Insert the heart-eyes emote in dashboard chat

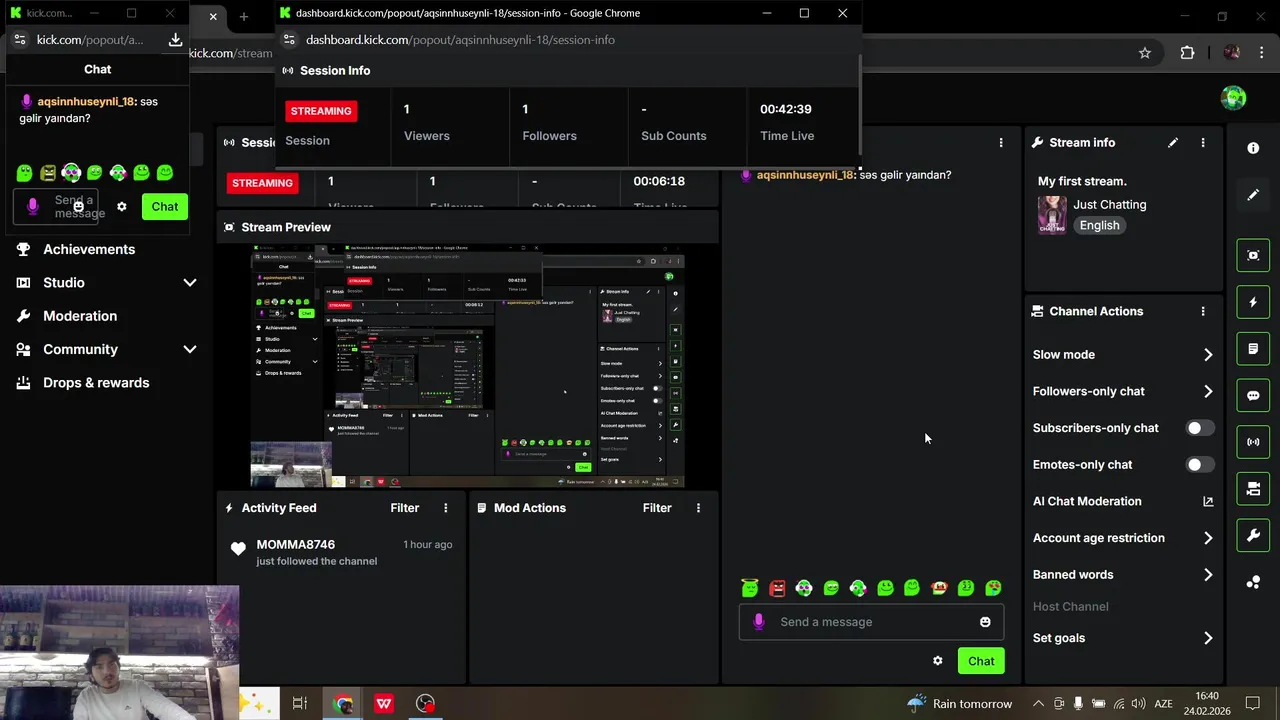[x=993, y=588]
